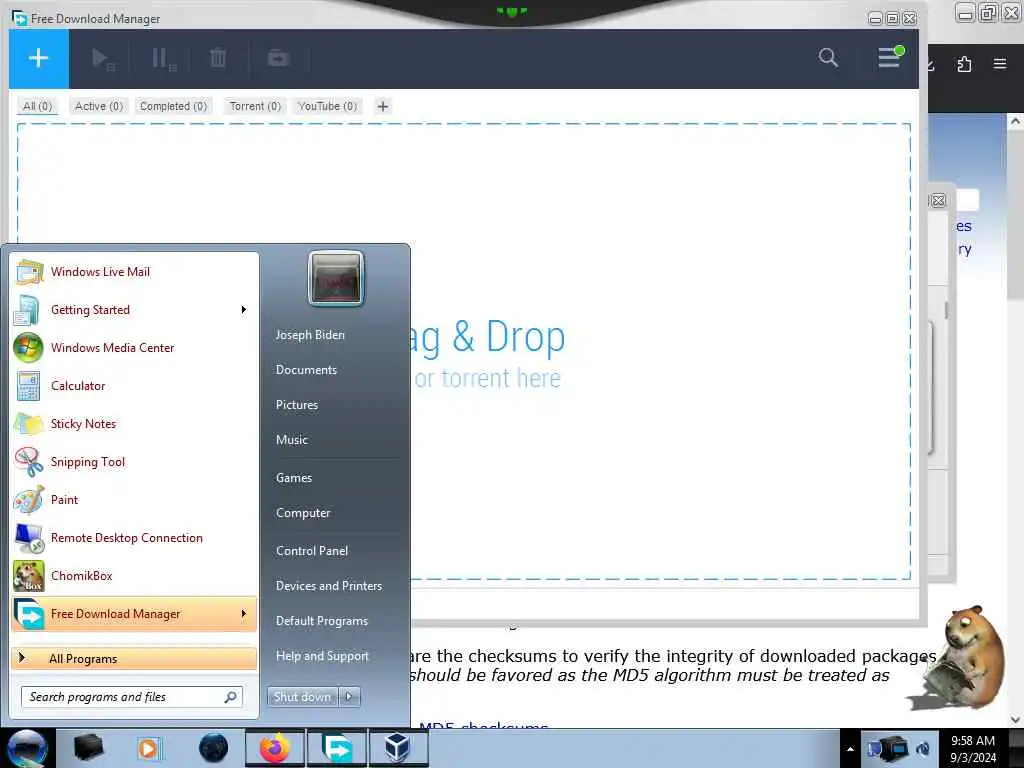
Task: Click the search magnifier in Start menu
Action: (230, 697)
